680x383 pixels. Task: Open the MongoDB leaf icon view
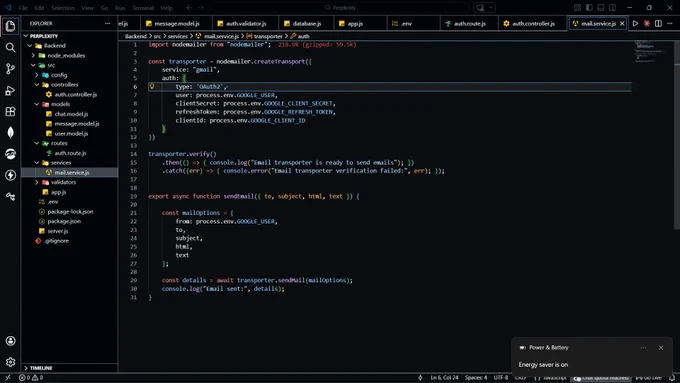point(10,133)
